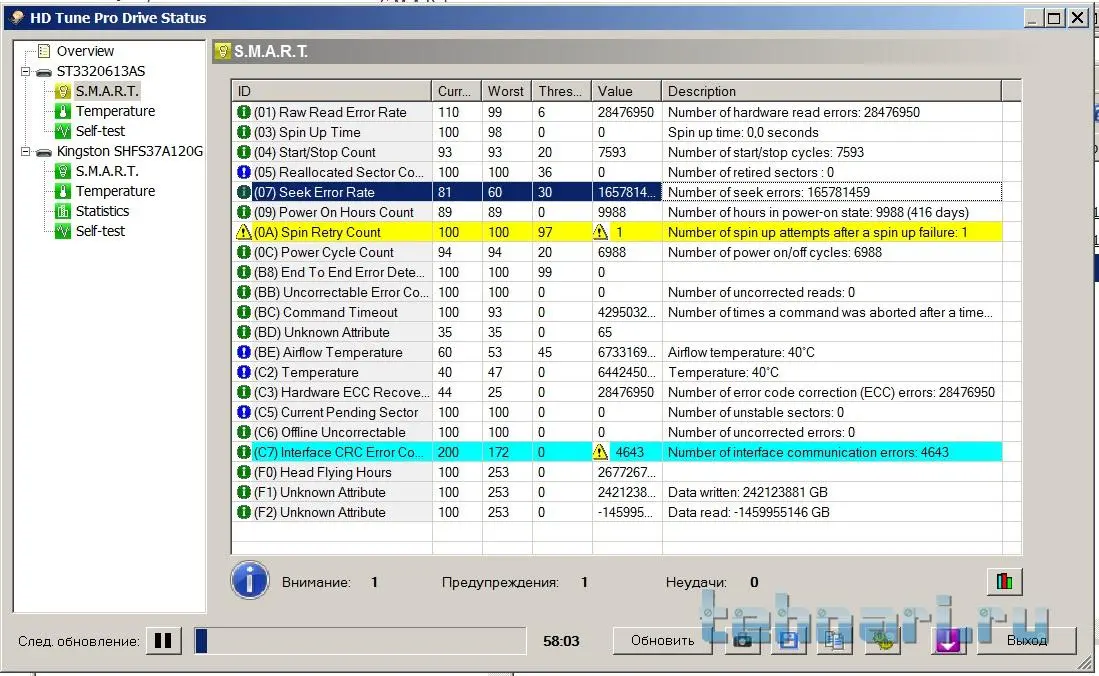Select (05) Reallocated Sector Count row
1099x676 pixels.
617,173
